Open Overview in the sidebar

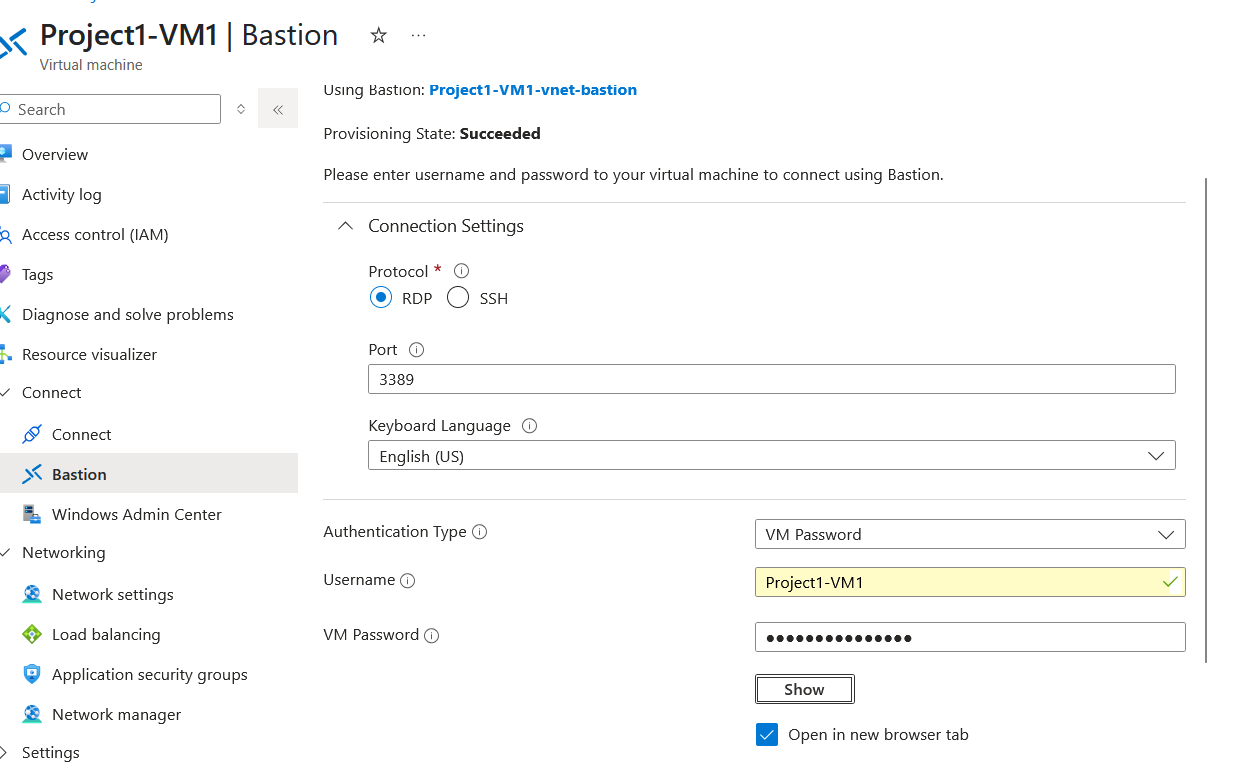click(55, 154)
